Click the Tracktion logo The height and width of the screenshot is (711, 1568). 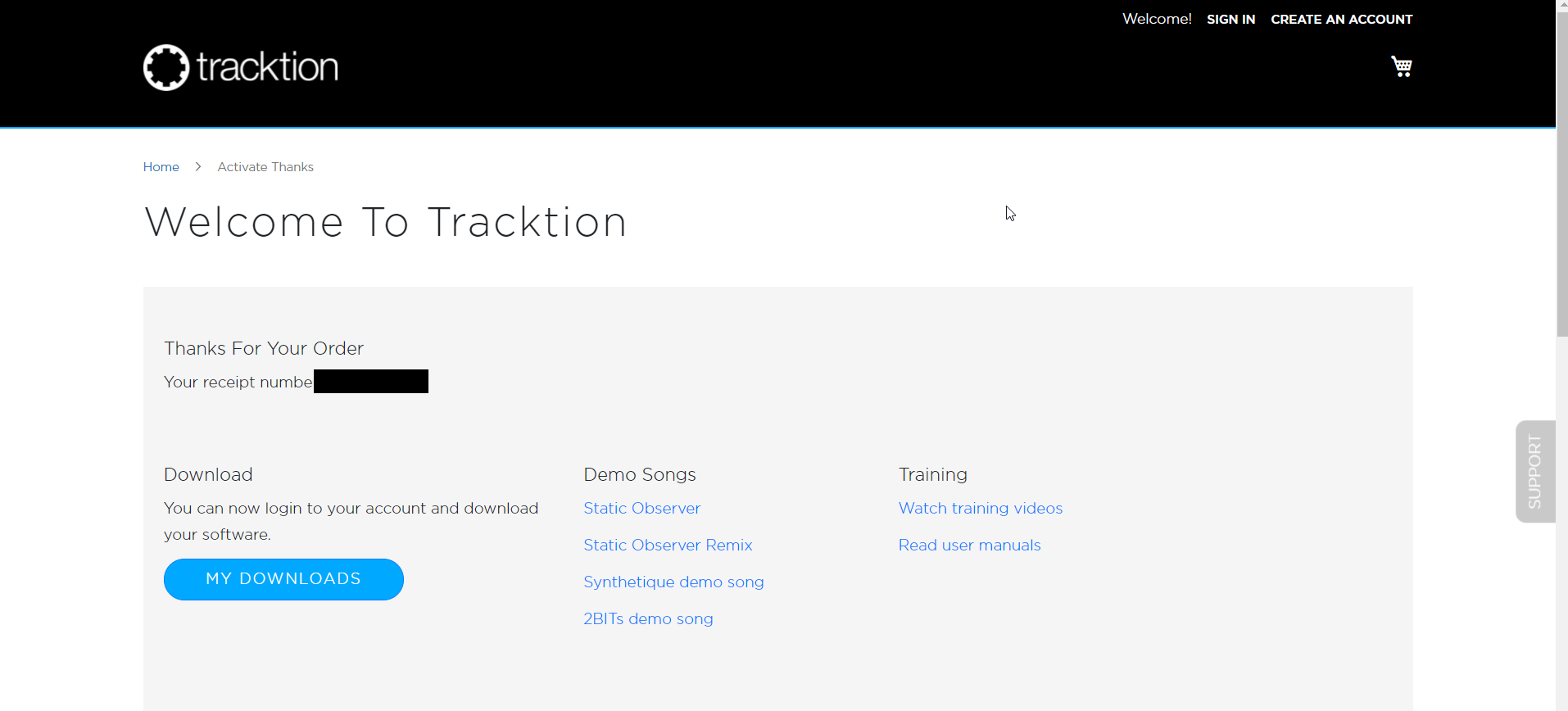(240, 67)
